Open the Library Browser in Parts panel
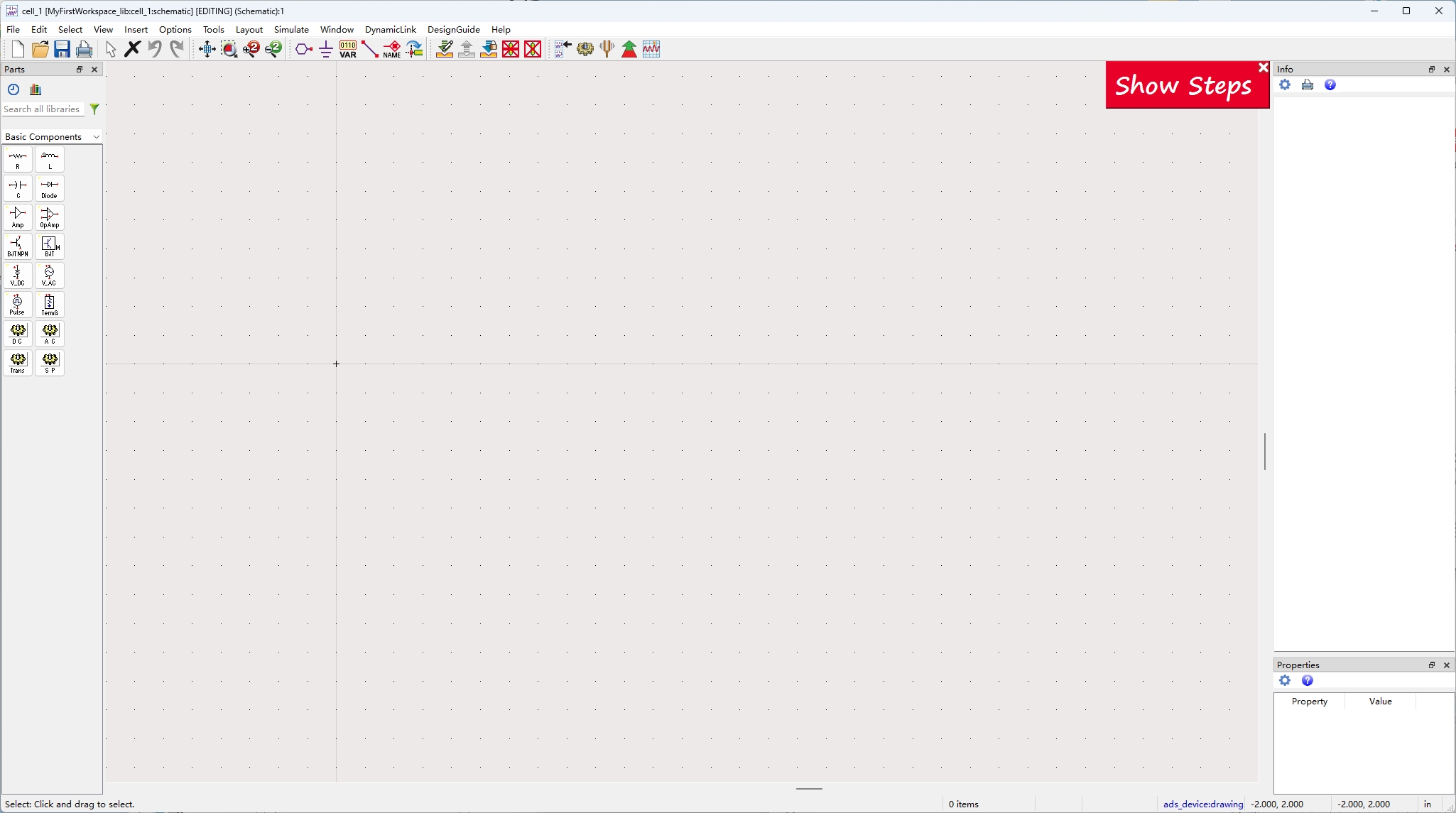The width and height of the screenshot is (1456, 813). click(34, 89)
